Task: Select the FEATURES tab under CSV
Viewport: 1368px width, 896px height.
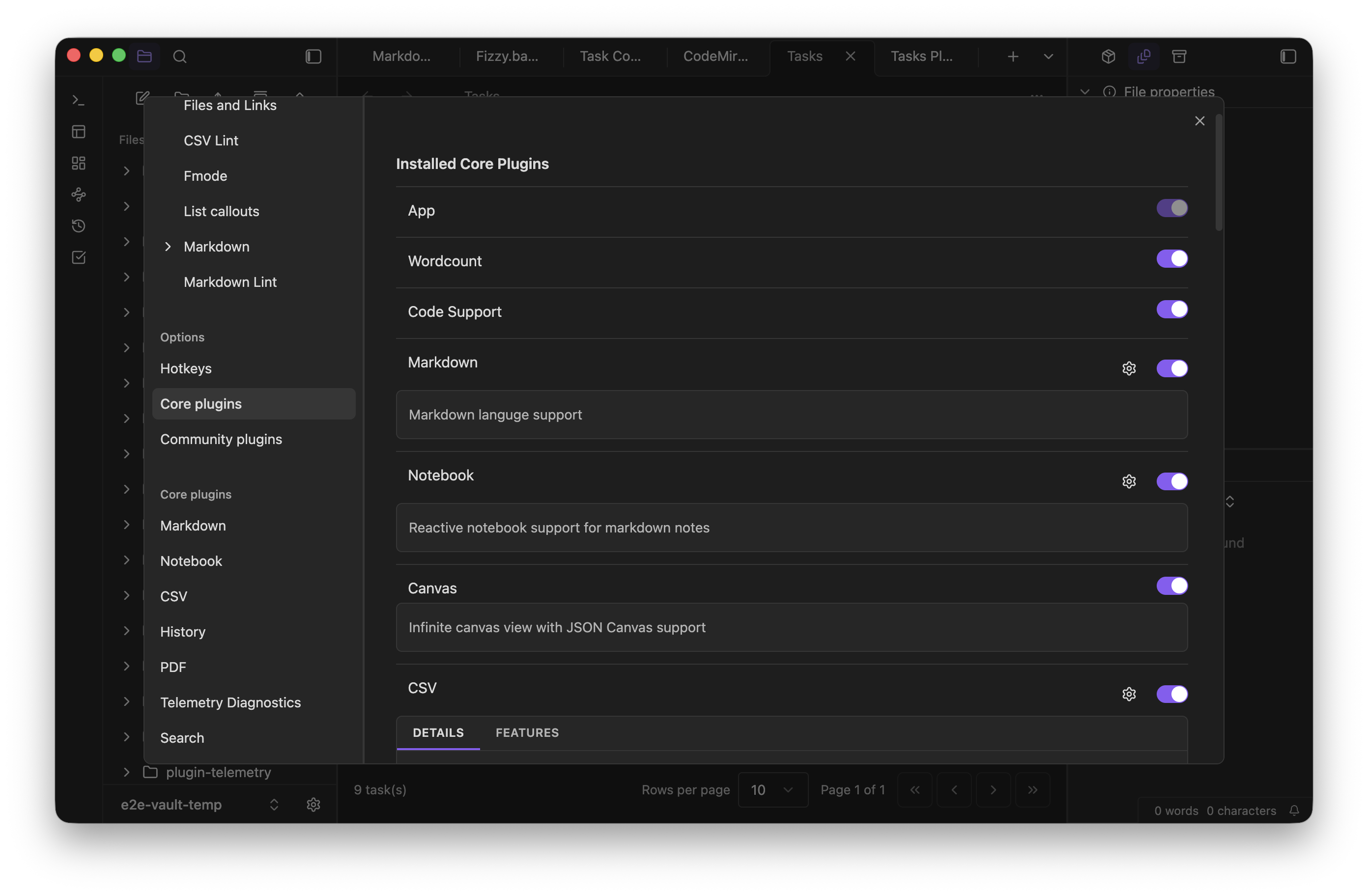Action: tap(527, 733)
